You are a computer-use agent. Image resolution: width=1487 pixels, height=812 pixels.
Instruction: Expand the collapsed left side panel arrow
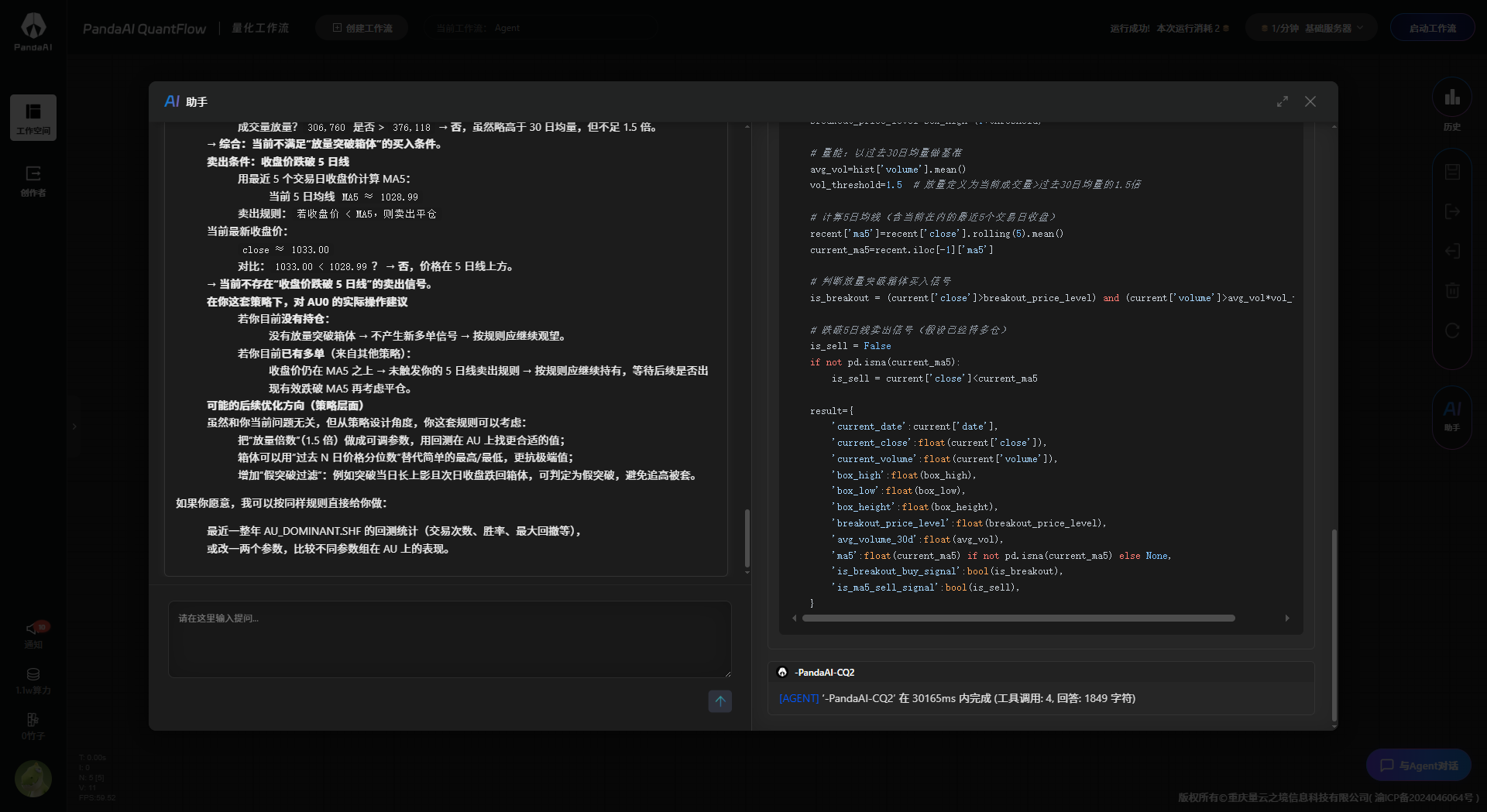(74, 426)
